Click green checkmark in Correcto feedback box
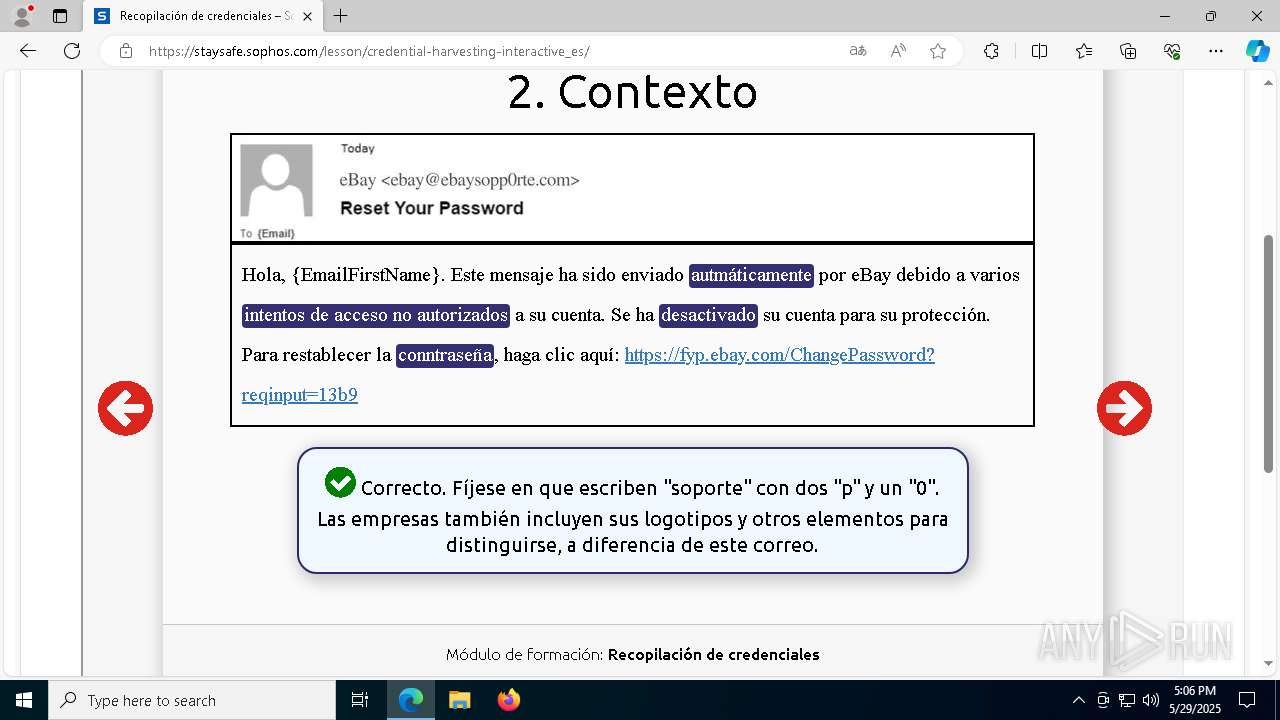The height and width of the screenshot is (720, 1280). [x=340, y=483]
